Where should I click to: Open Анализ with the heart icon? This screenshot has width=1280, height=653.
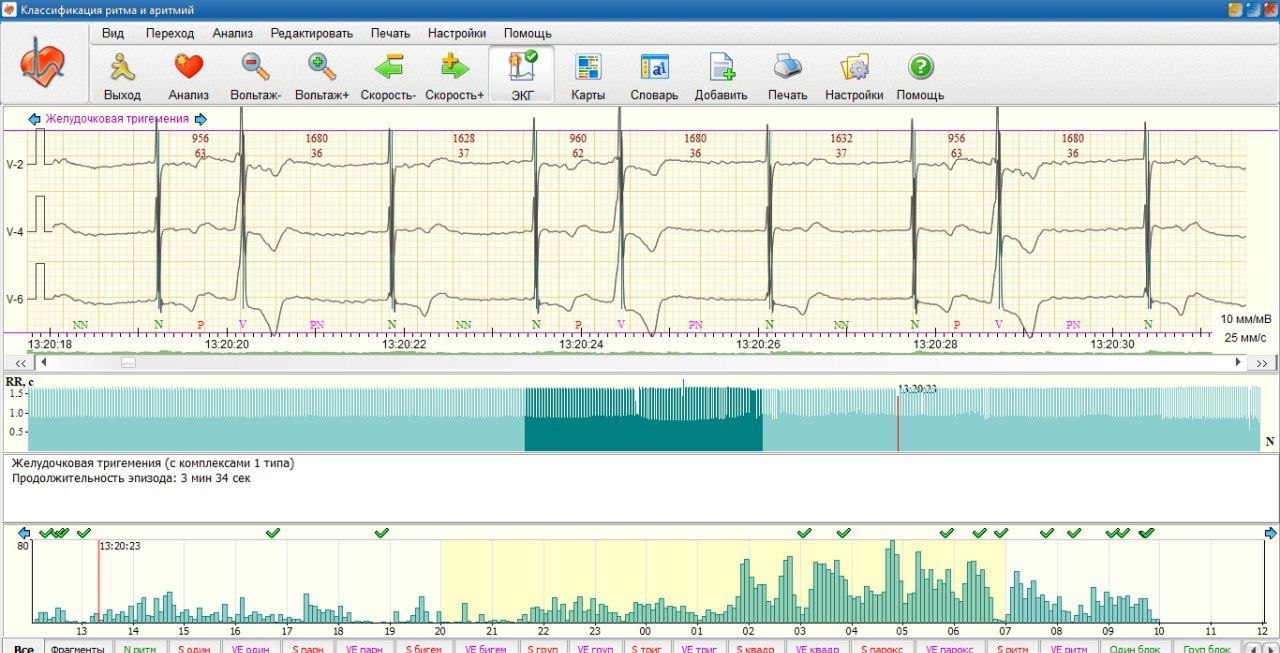(x=188, y=69)
